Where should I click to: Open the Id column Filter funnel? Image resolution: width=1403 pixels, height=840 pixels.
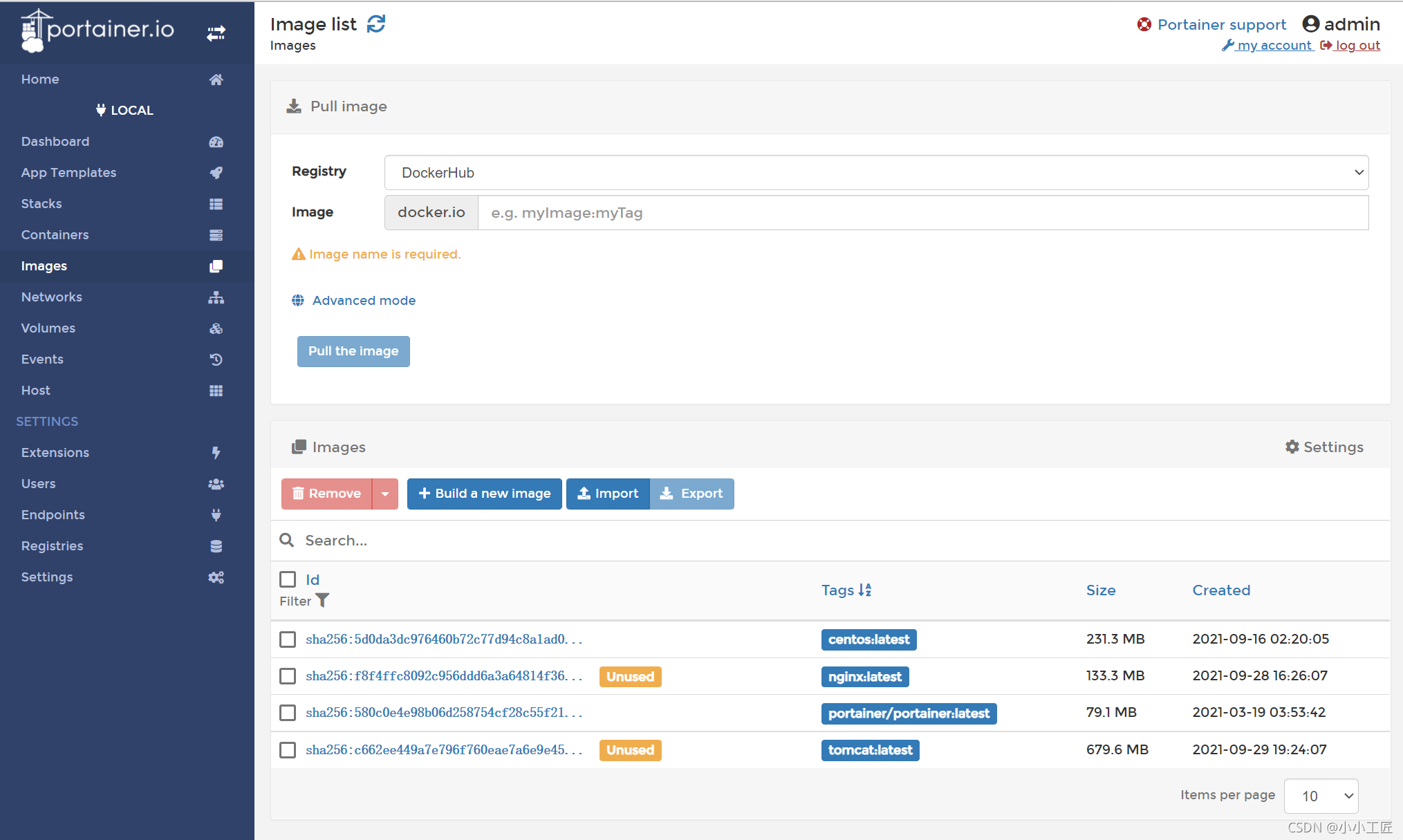click(322, 601)
